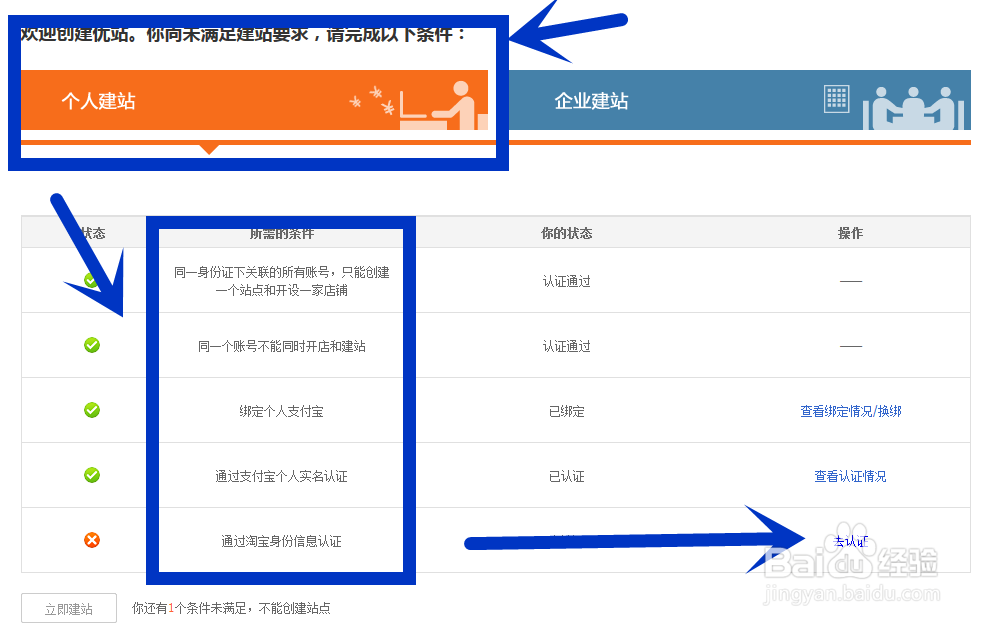Click the red cross icon beside 通过淘宝身份信息认证

tap(92, 540)
